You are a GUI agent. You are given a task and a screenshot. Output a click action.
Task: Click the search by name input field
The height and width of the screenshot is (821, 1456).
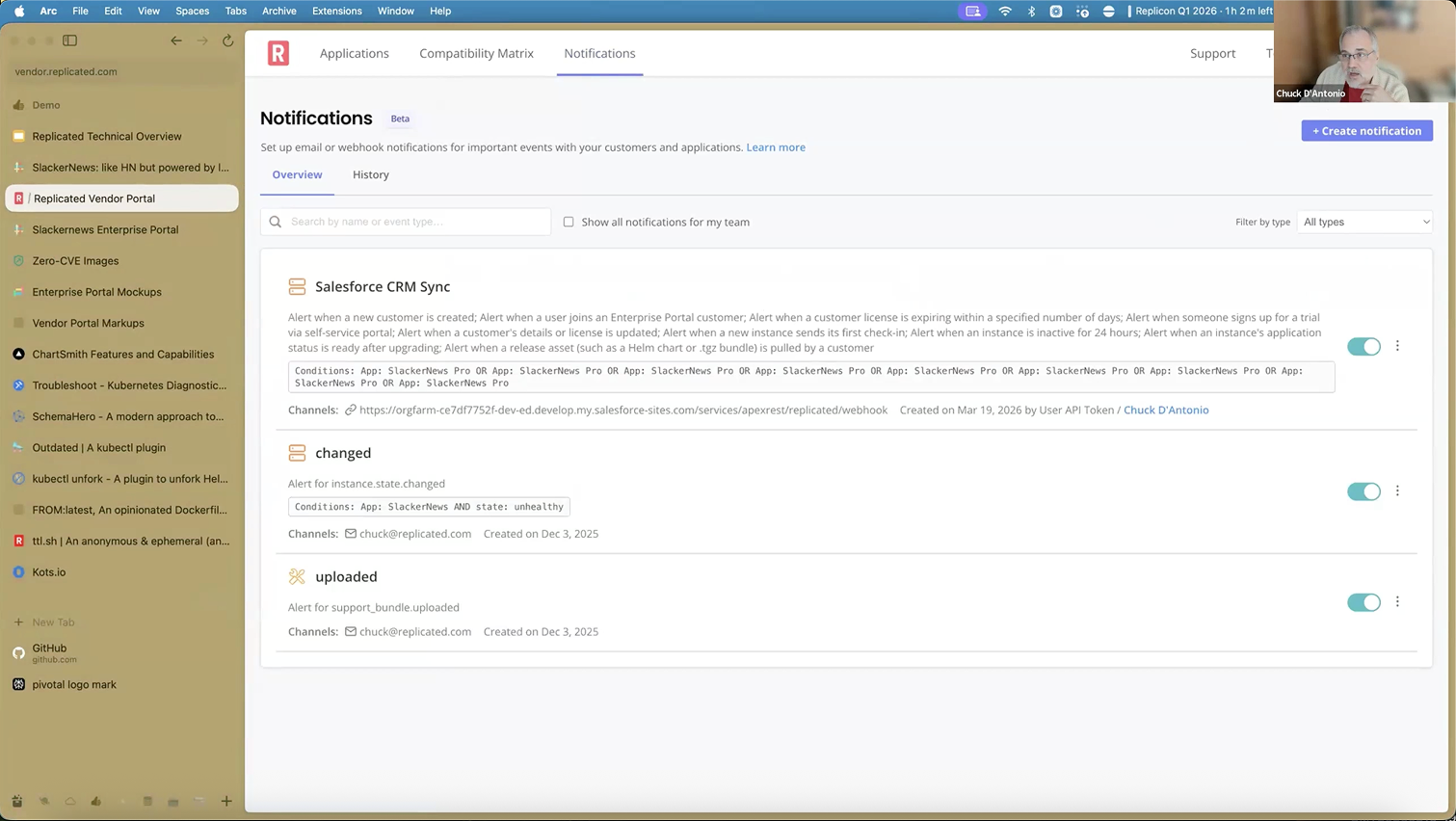(x=406, y=222)
